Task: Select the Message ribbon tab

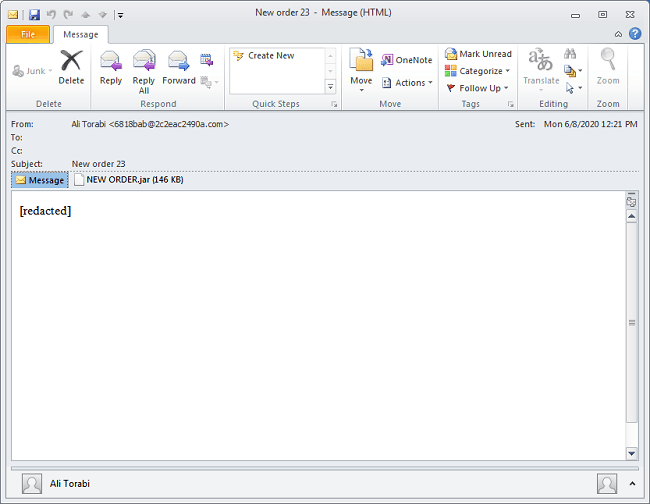Action: tap(80, 34)
